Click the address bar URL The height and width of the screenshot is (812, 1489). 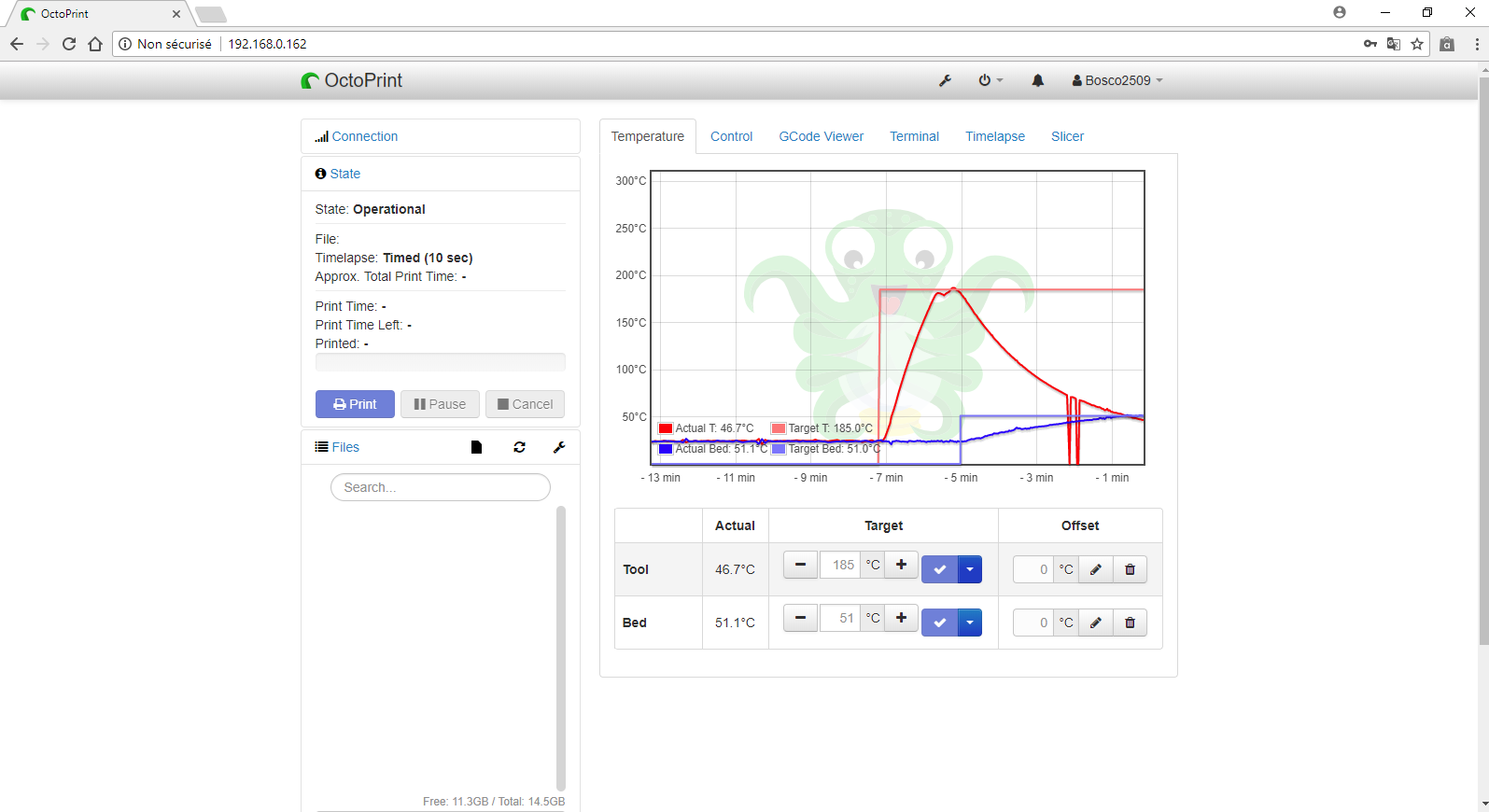click(x=268, y=44)
